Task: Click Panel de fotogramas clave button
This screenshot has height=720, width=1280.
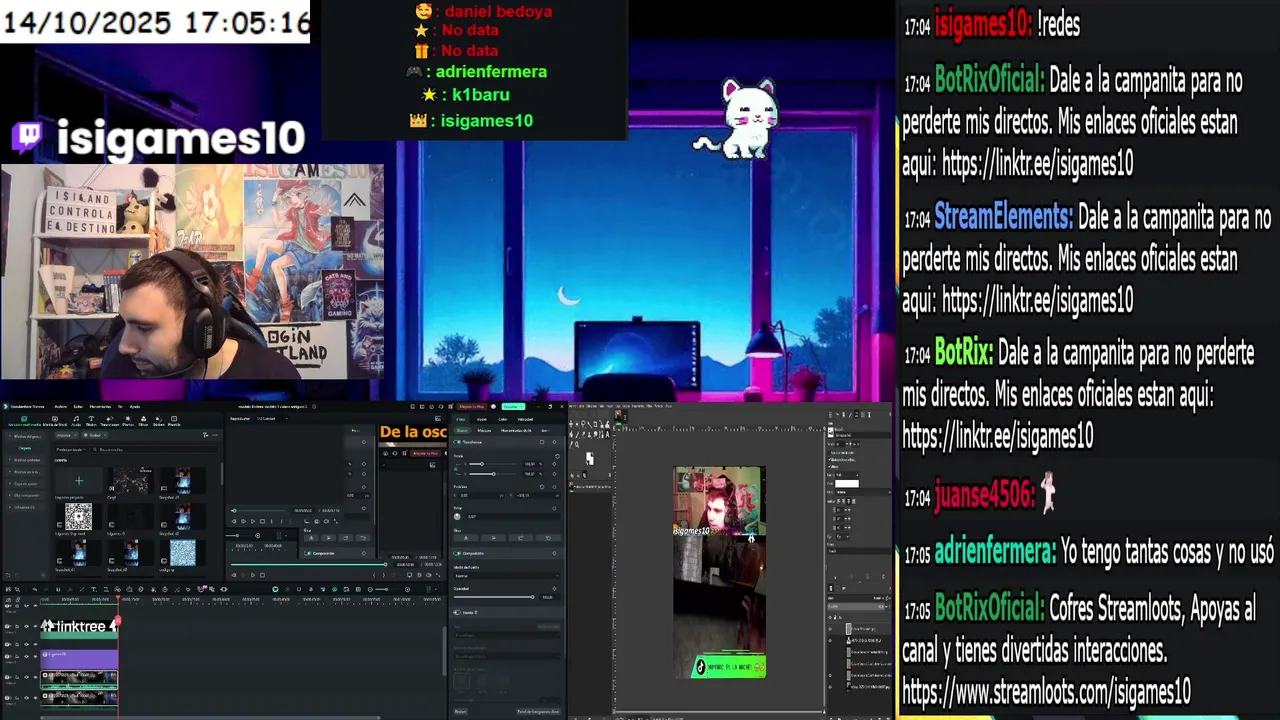Action: [538, 711]
